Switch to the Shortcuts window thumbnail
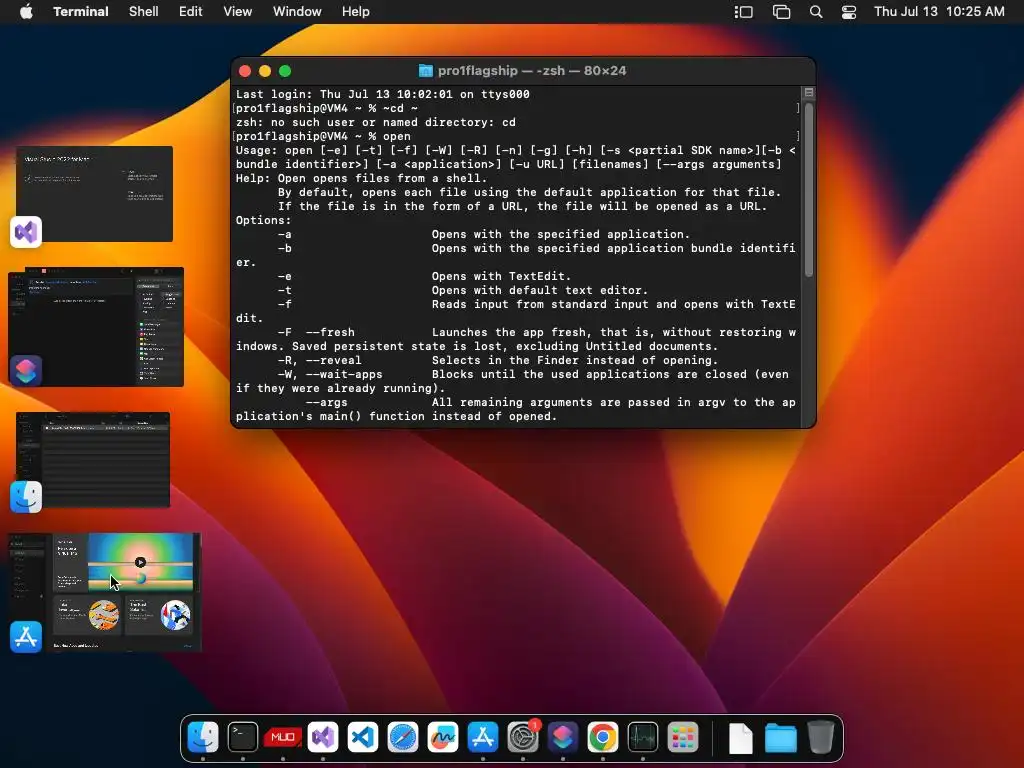This screenshot has height=768, width=1024. pos(96,327)
